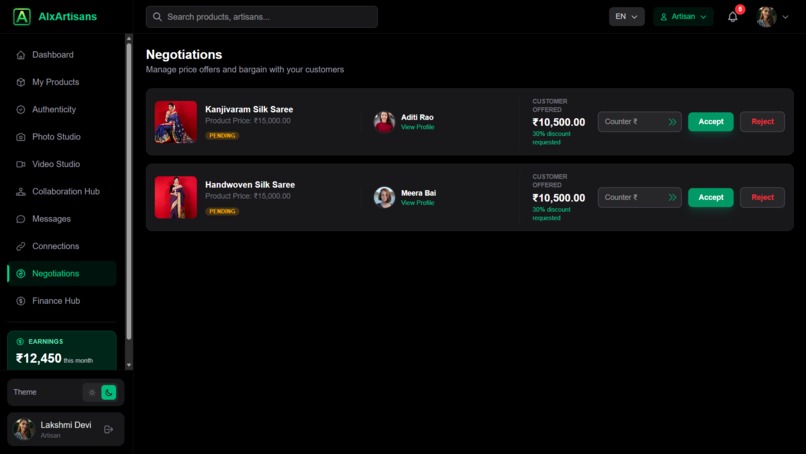This screenshot has width=806, height=454.
Task: Click the Handwoven Silk Saree title
Action: coord(250,185)
